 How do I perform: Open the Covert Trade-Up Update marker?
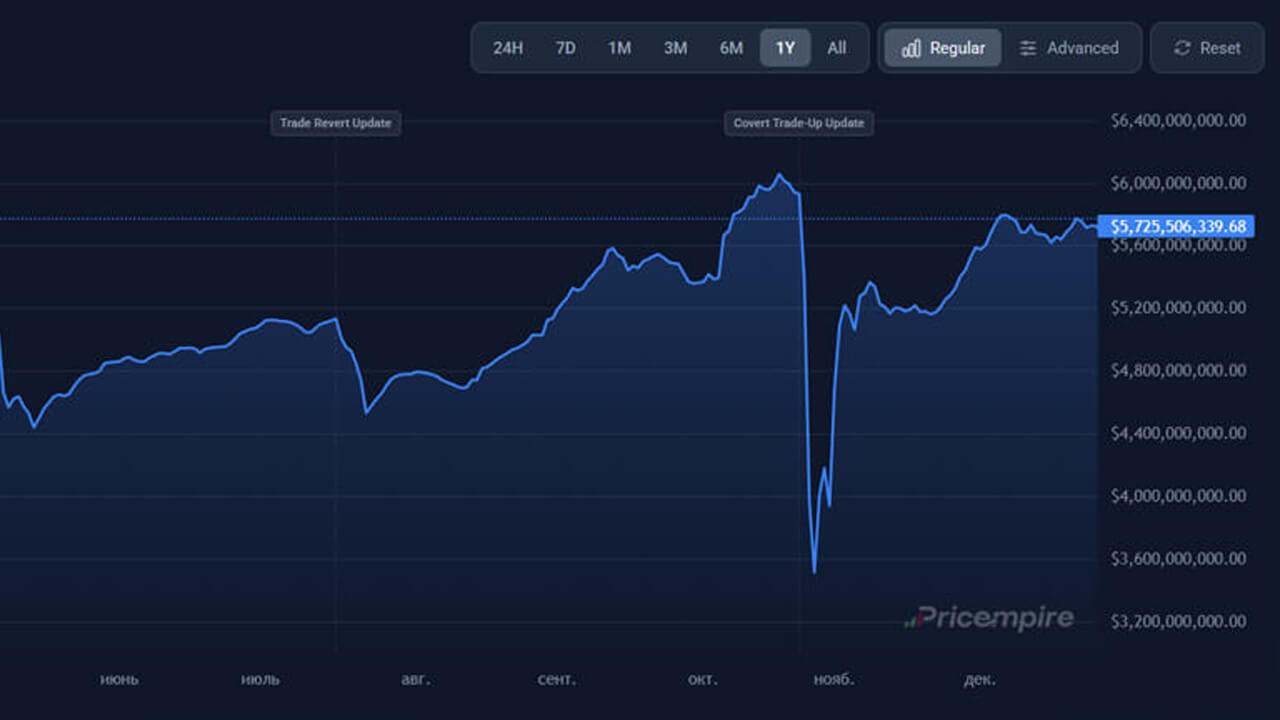click(798, 123)
